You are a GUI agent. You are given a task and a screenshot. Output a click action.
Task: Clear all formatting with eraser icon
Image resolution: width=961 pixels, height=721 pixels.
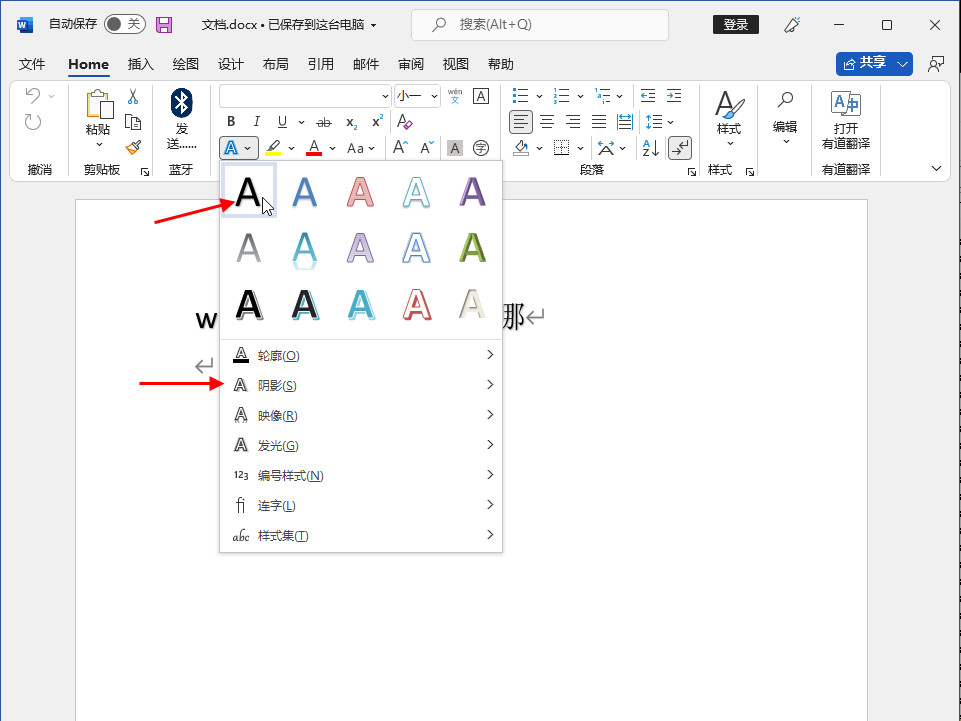click(x=405, y=121)
